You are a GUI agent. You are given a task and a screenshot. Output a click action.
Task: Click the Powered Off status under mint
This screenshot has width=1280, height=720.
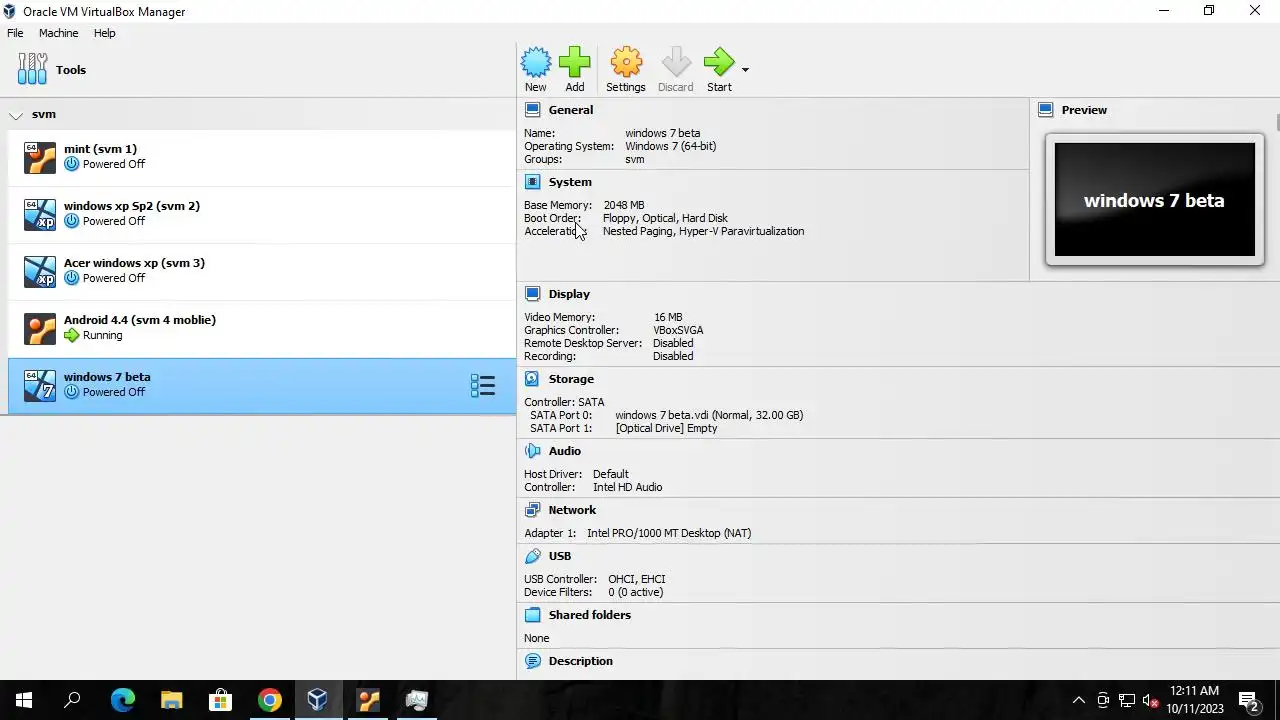(x=113, y=164)
